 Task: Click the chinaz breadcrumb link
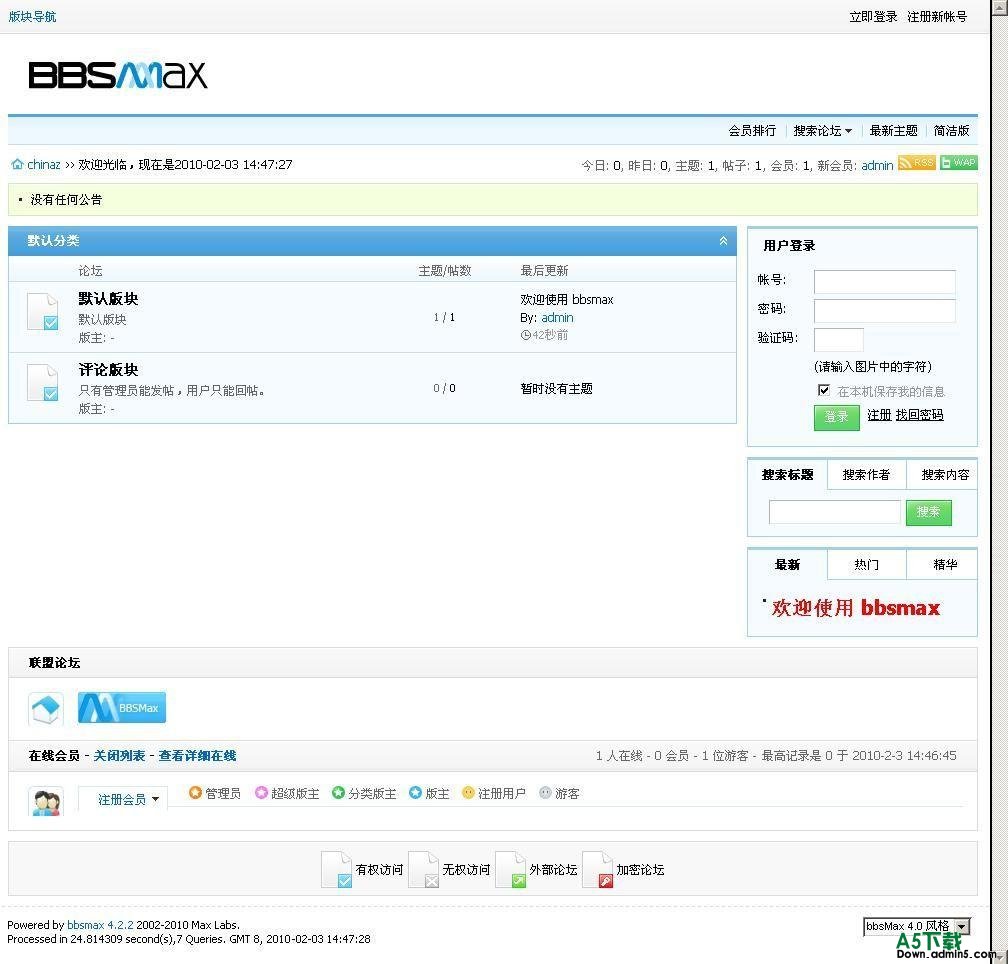(44, 165)
